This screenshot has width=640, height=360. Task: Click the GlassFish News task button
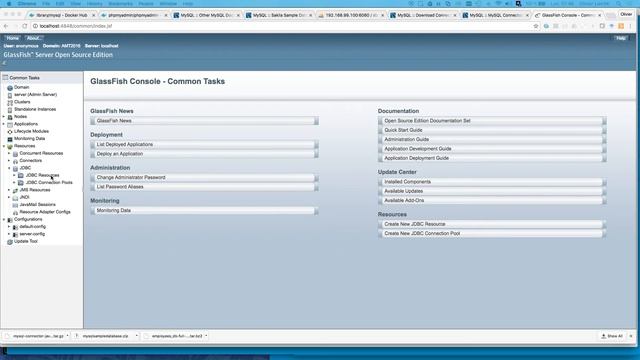pyautogui.click(x=204, y=121)
